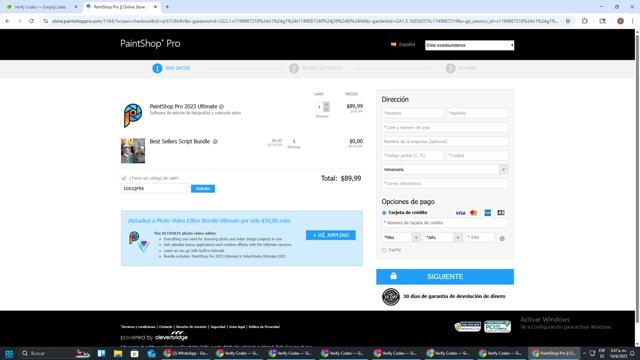Viewport: 640px width, 360px height.
Task: Click the postal code field
Action: coord(413,156)
